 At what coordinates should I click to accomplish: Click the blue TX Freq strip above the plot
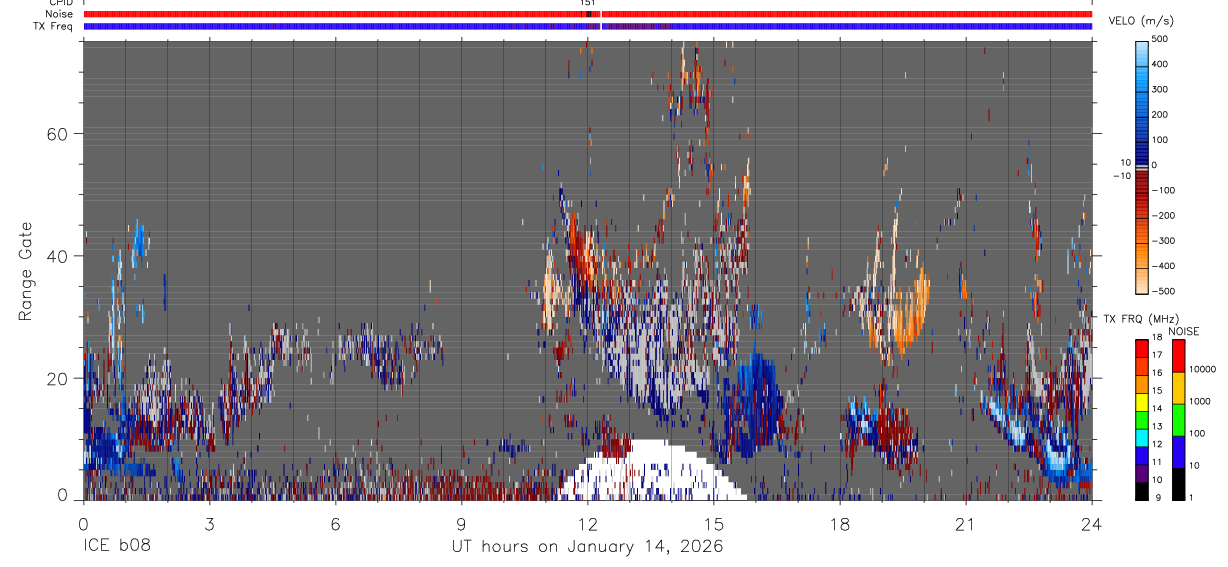(x=588, y=26)
